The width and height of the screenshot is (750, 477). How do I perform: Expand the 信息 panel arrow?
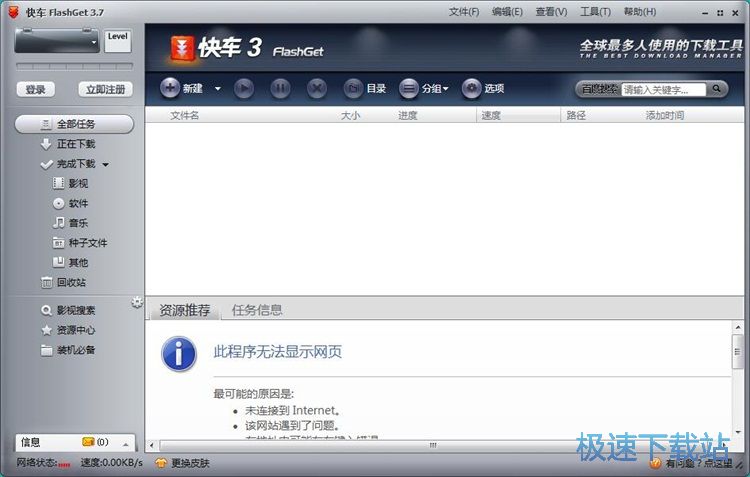(126, 444)
